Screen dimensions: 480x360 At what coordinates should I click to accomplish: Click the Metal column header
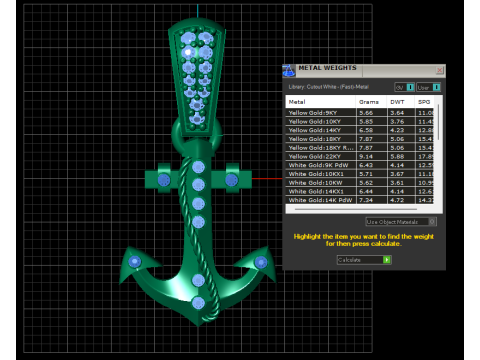(x=321, y=102)
